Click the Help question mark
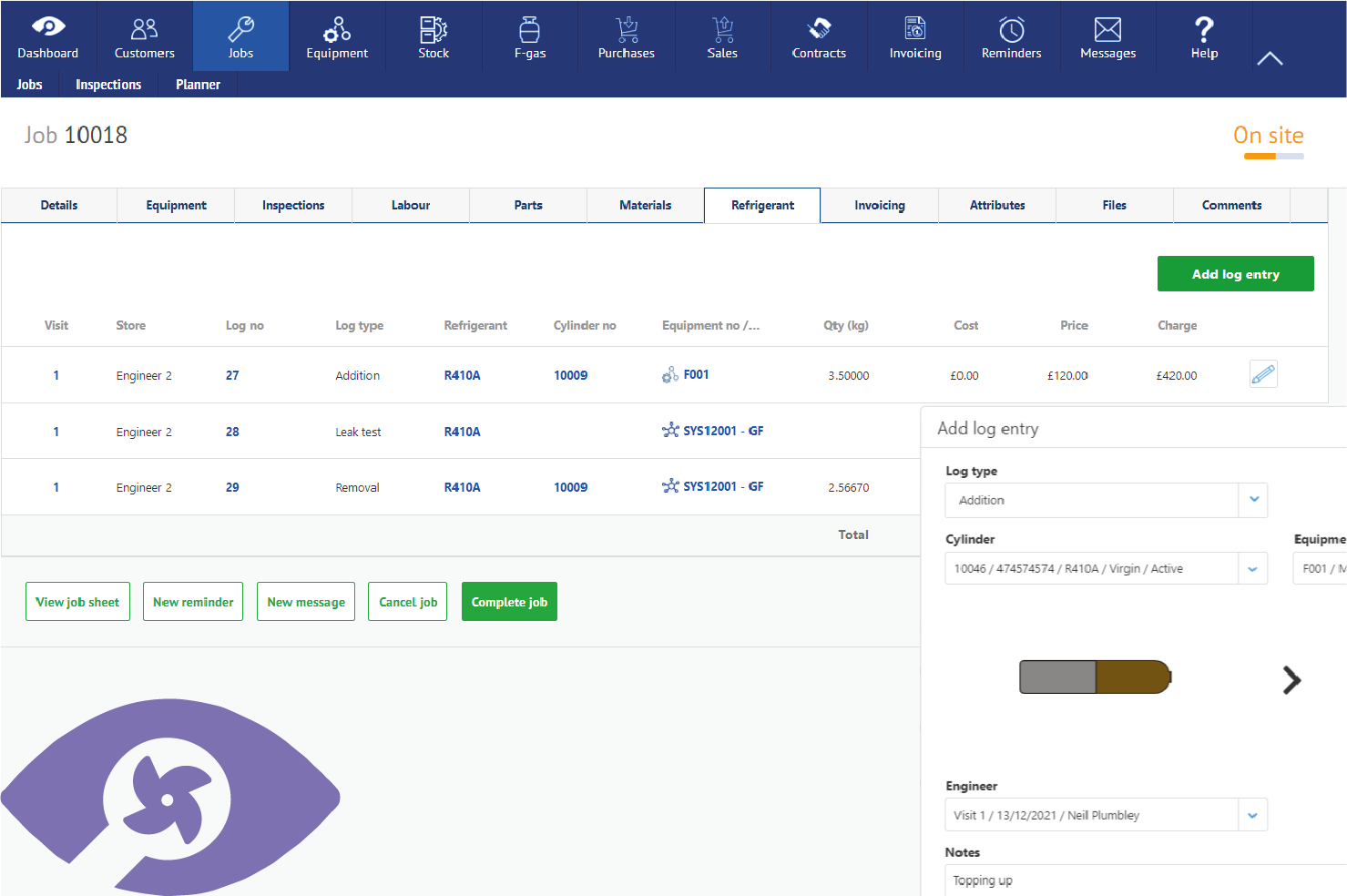Screen dimensions: 1347x896 [1203, 36]
